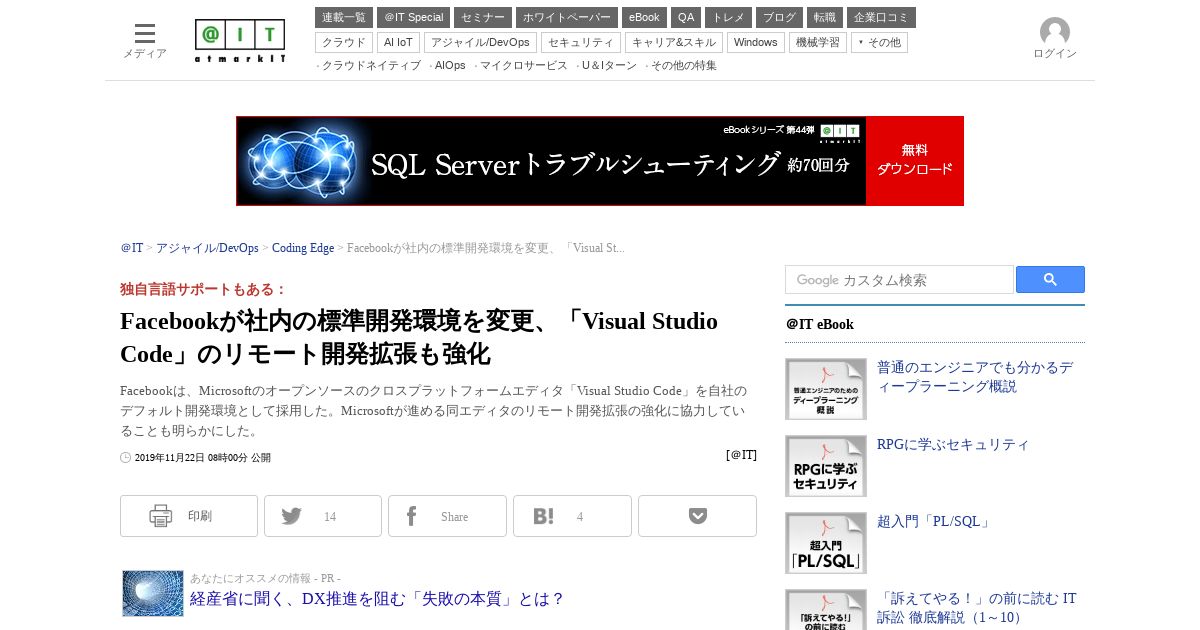Select 機械学習 category
Image resolution: width=1200 pixels, height=630 pixels.
818,42
